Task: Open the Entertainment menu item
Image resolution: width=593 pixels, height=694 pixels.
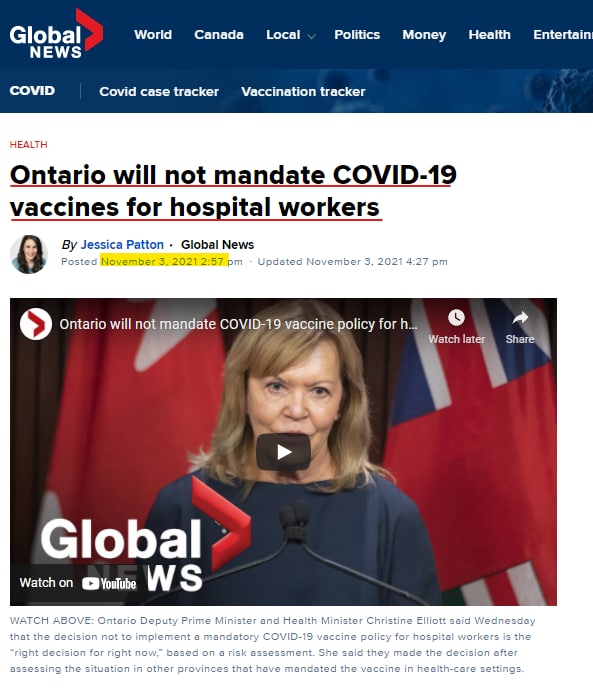Action: pos(563,35)
